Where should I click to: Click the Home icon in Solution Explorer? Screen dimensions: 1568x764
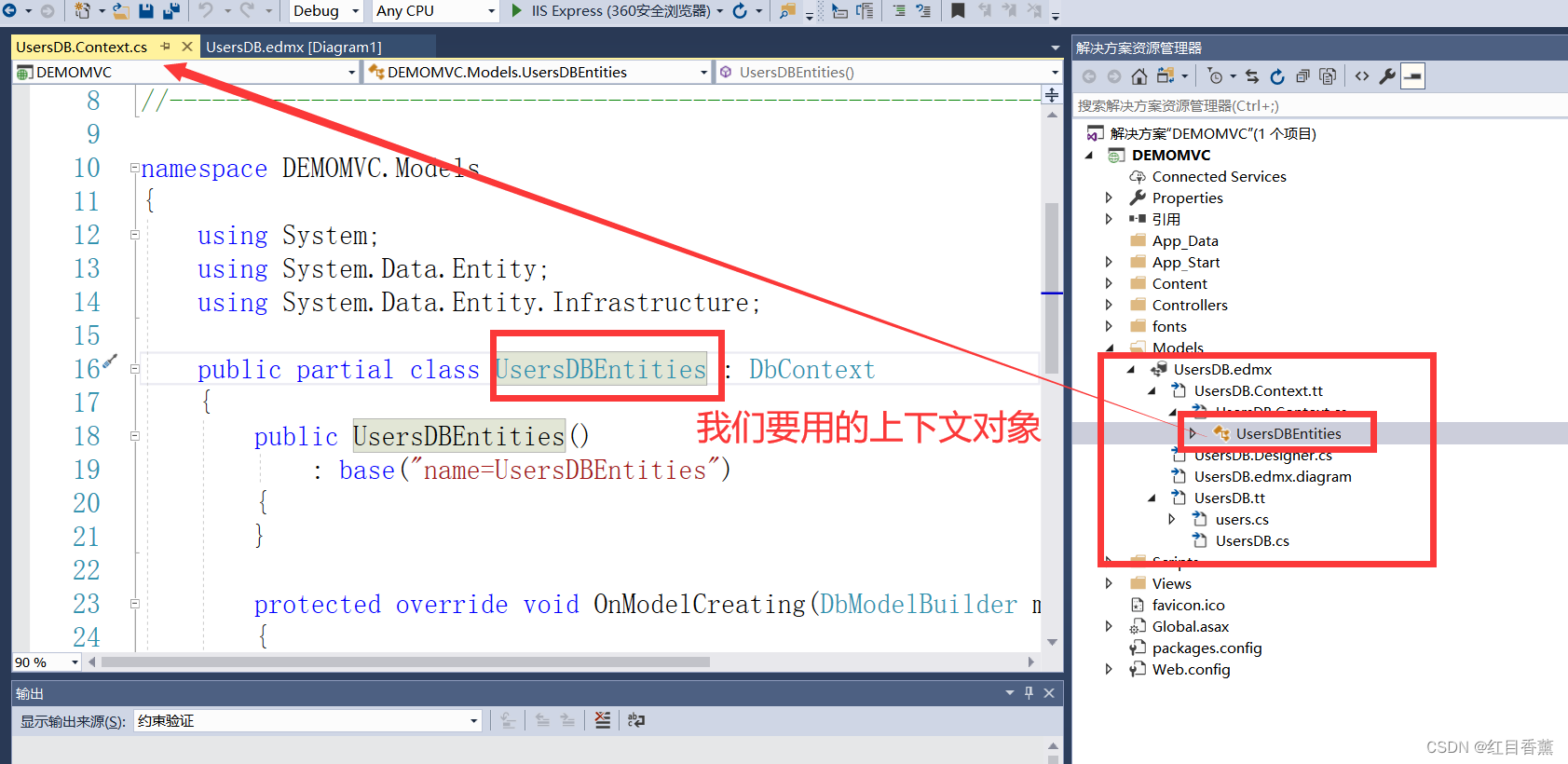click(1139, 76)
